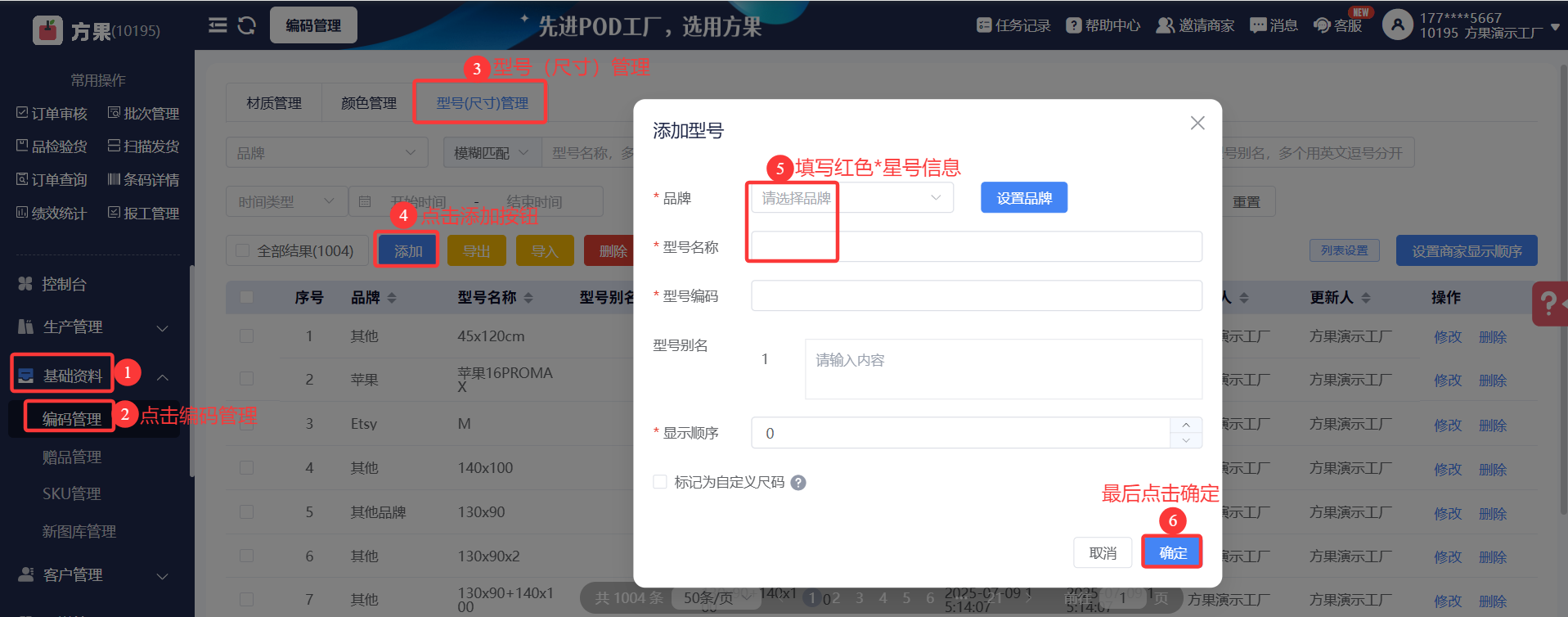This screenshot has width=1568, height=617.
Task: Check 全部结果(1004) checkbox
Action: click(x=242, y=250)
